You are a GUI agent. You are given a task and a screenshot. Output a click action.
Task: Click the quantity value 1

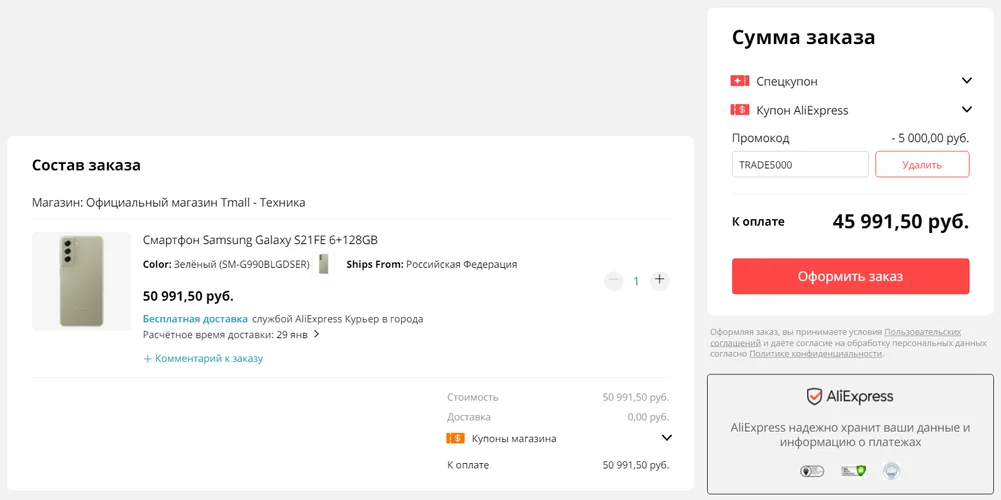tap(636, 281)
